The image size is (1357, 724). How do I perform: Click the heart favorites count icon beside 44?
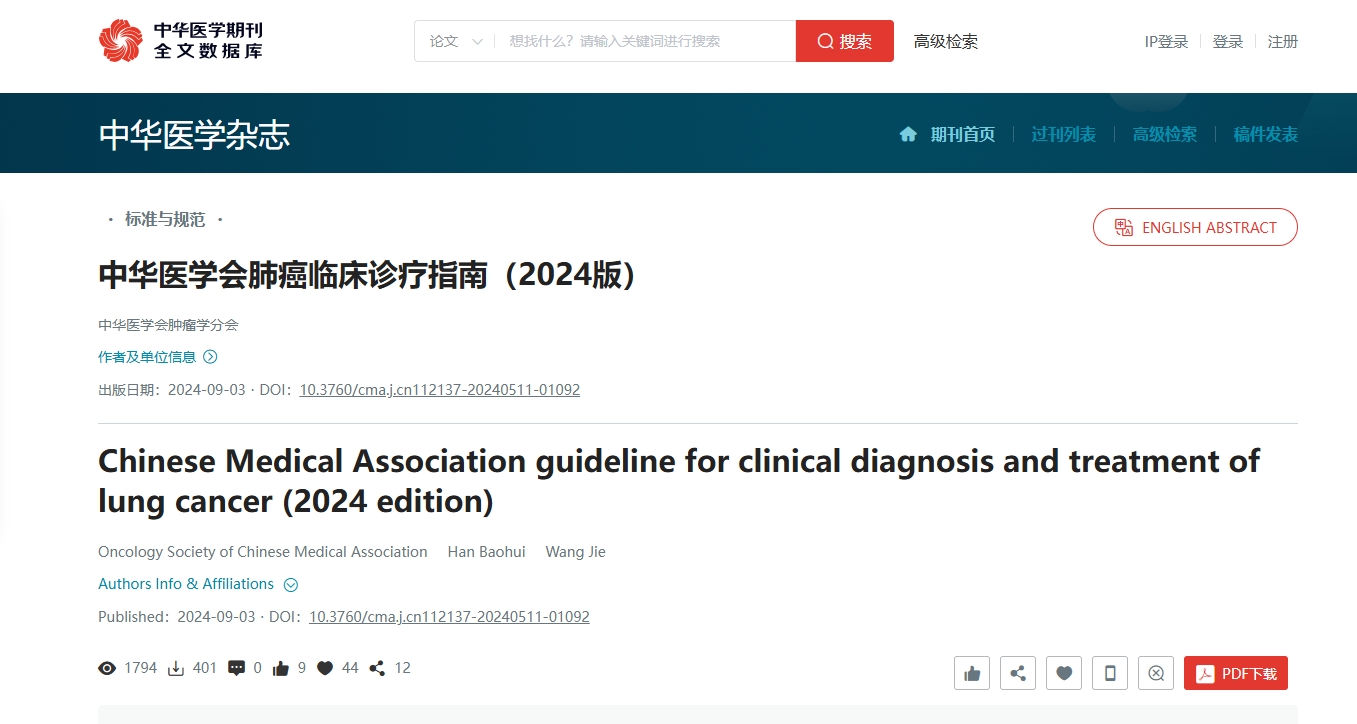pyautogui.click(x=325, y=668)
